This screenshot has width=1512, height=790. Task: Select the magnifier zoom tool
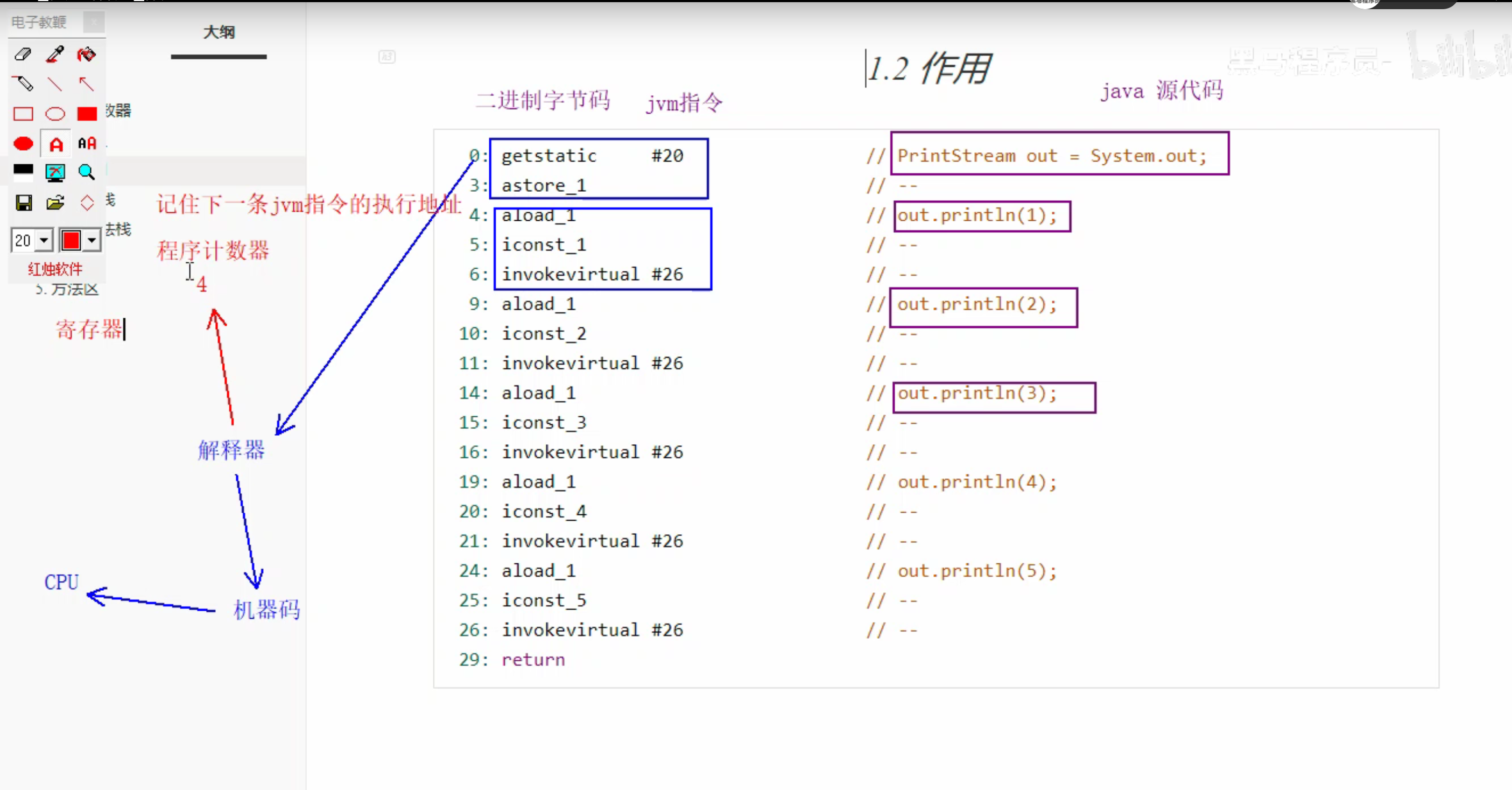click(x=87, y=172)
